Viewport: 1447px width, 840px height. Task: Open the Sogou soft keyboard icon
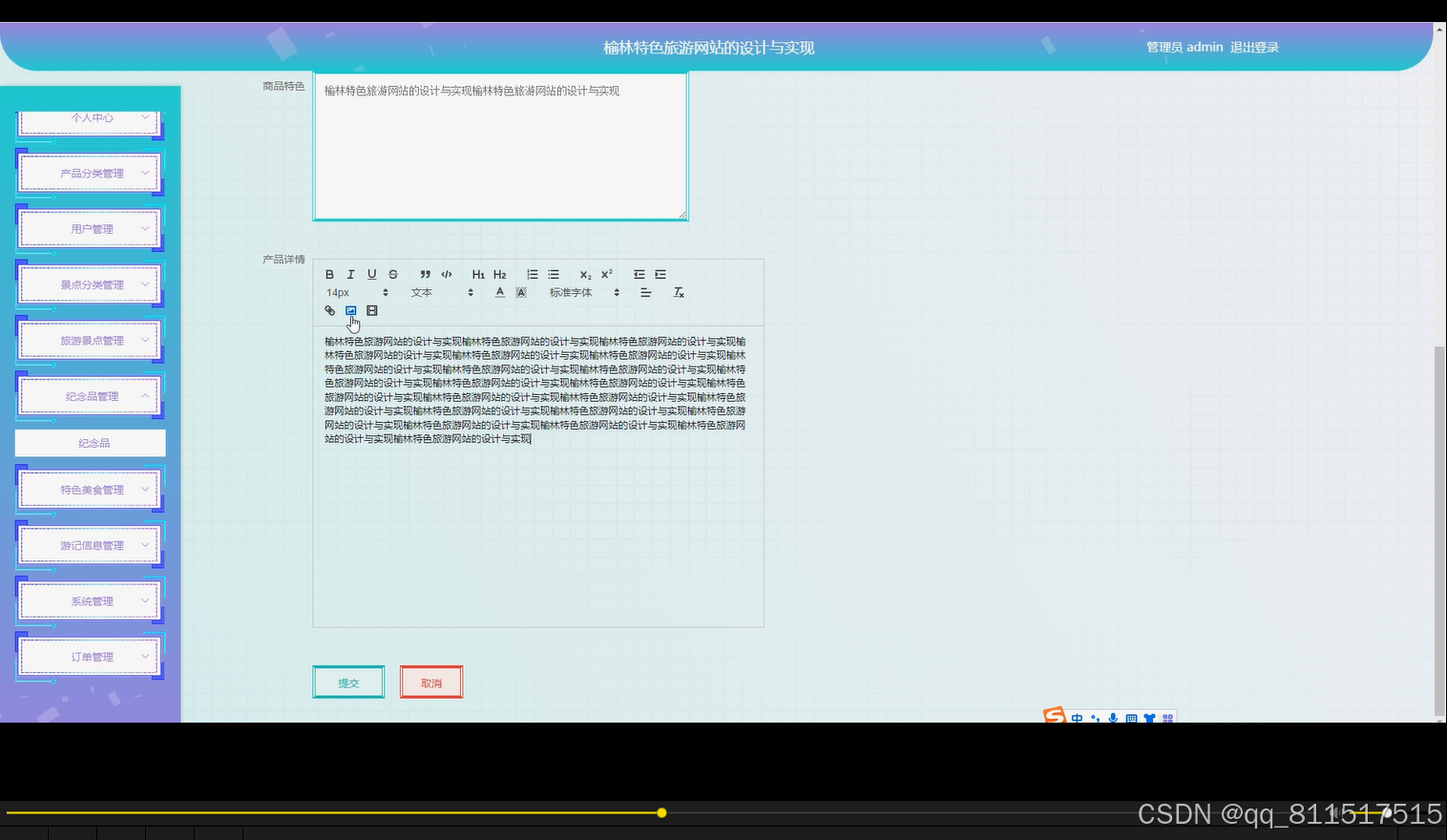(1131, 718)
